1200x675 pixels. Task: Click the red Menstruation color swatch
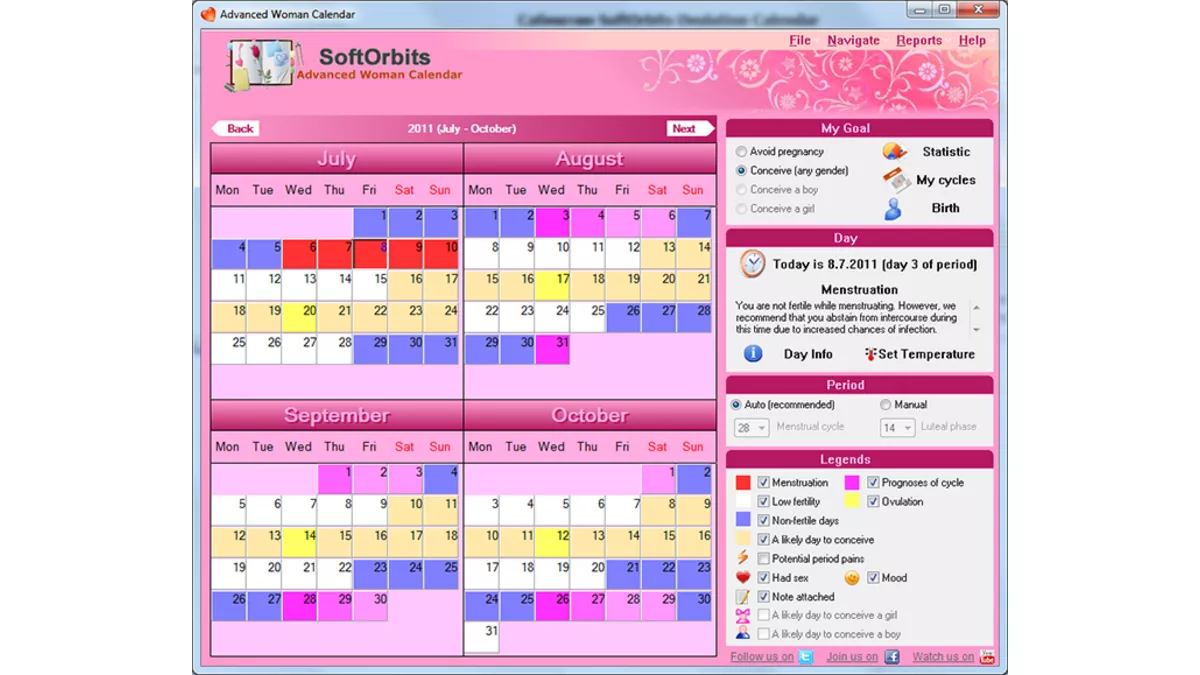coord(743,483)
